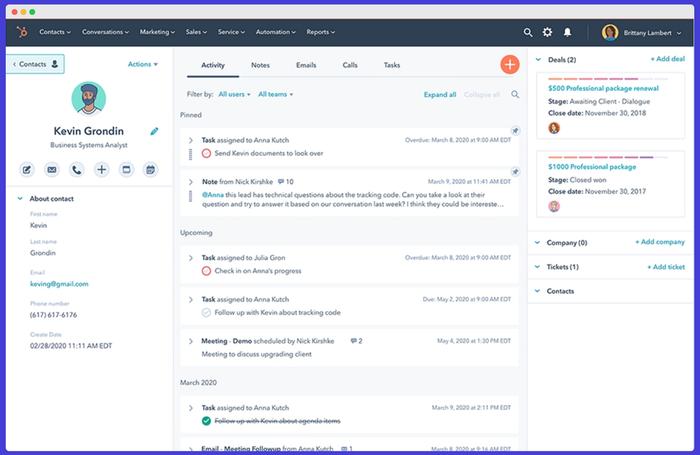The image size is (700, 455).
Task: Click the activity timeline search magnifier
Action: tap(515, 94)
